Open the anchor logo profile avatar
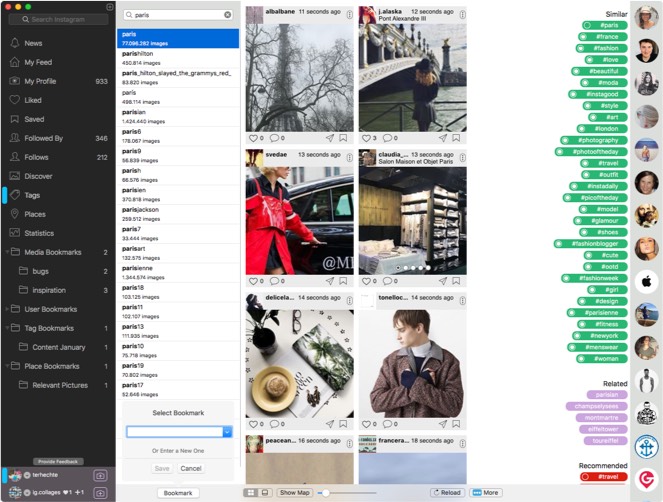The image size is (663, 502). pos(647,447)
